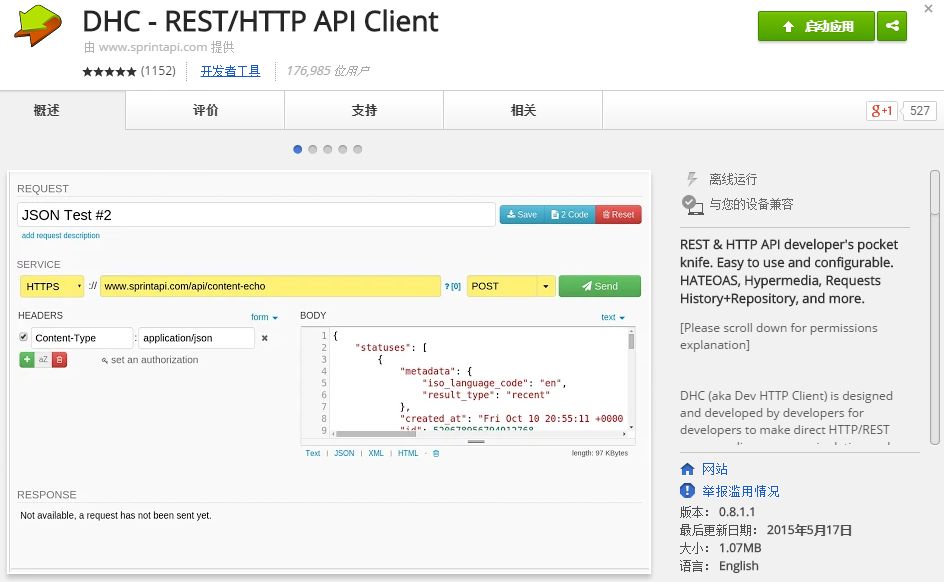Click the red Reset button
The width and height of the screenshot is (944, 582).
618,215
